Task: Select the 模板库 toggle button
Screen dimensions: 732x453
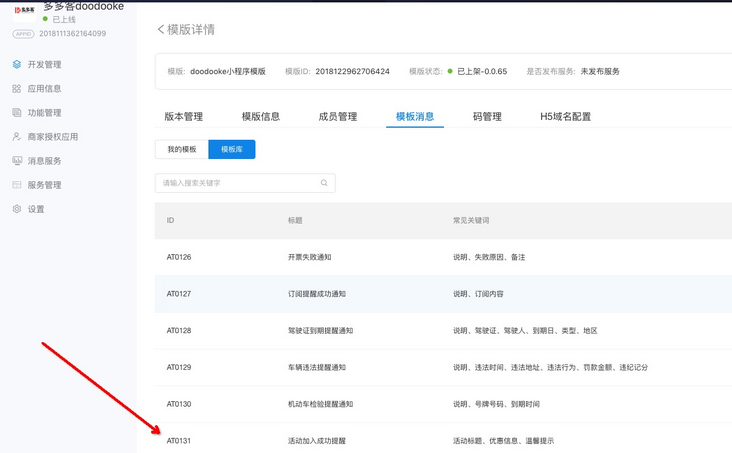Action: coord(231,149)
